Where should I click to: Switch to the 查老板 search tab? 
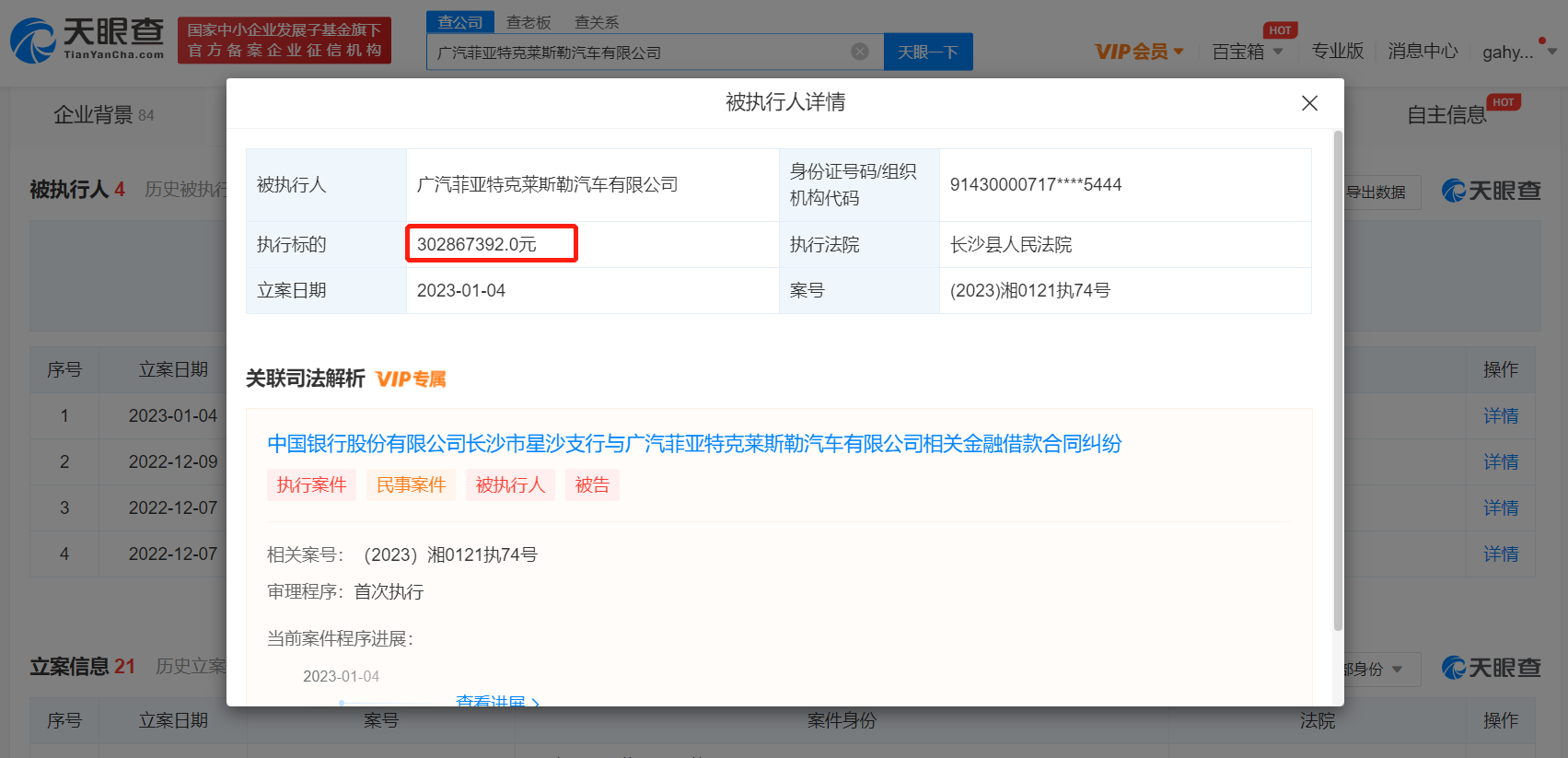coord(528,22)
